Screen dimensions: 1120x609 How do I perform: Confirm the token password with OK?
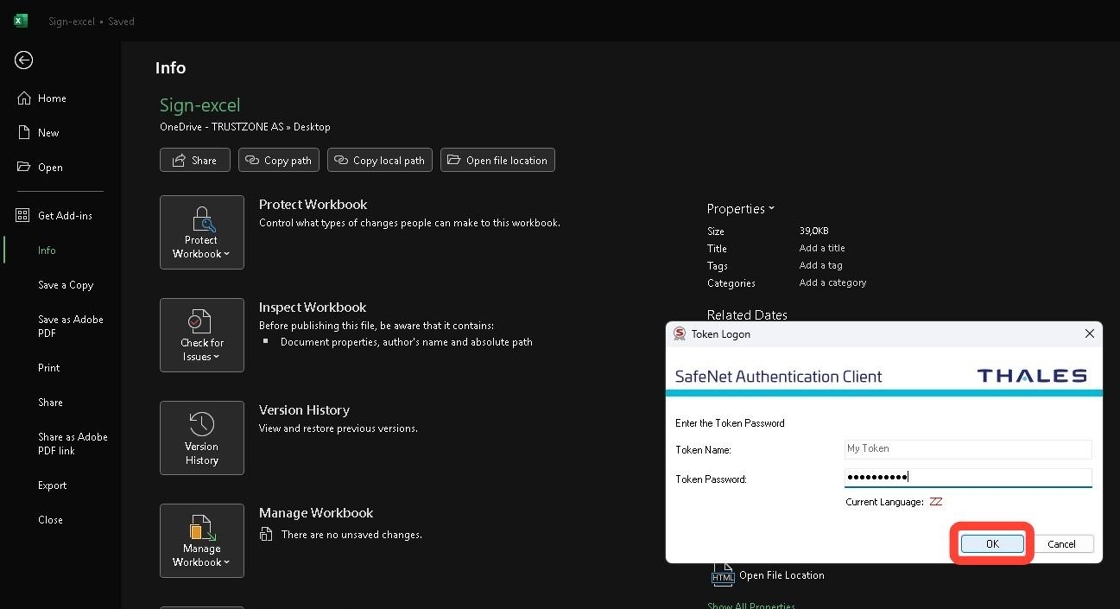[x=992, y=544]
